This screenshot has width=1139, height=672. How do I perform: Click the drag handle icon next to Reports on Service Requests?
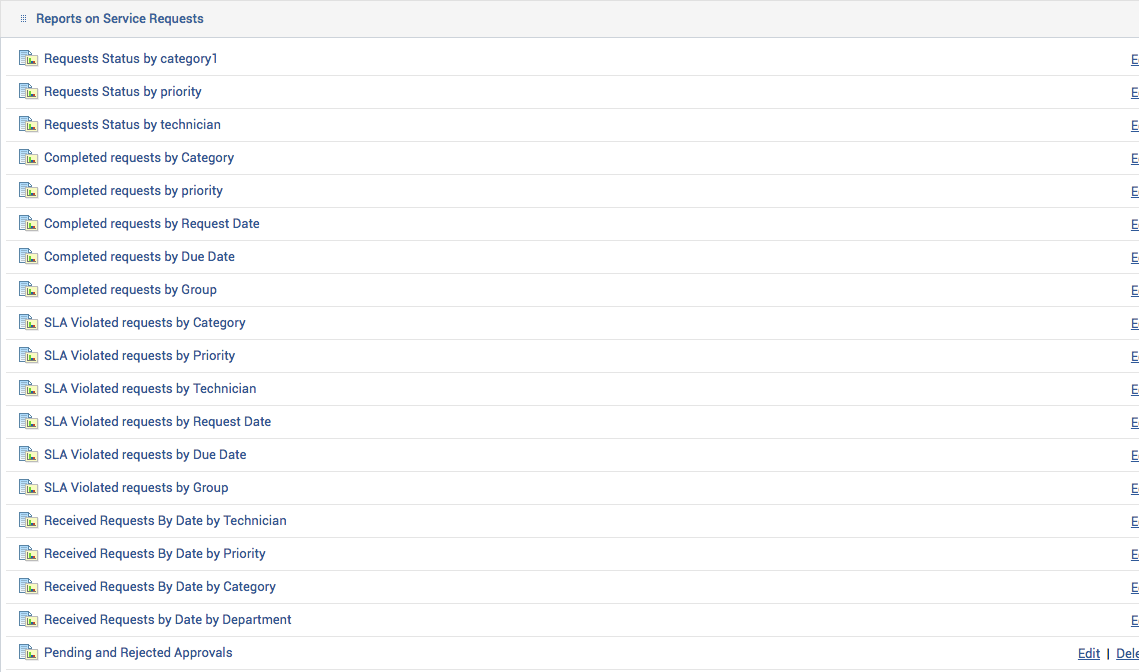[x=23, y=19]
